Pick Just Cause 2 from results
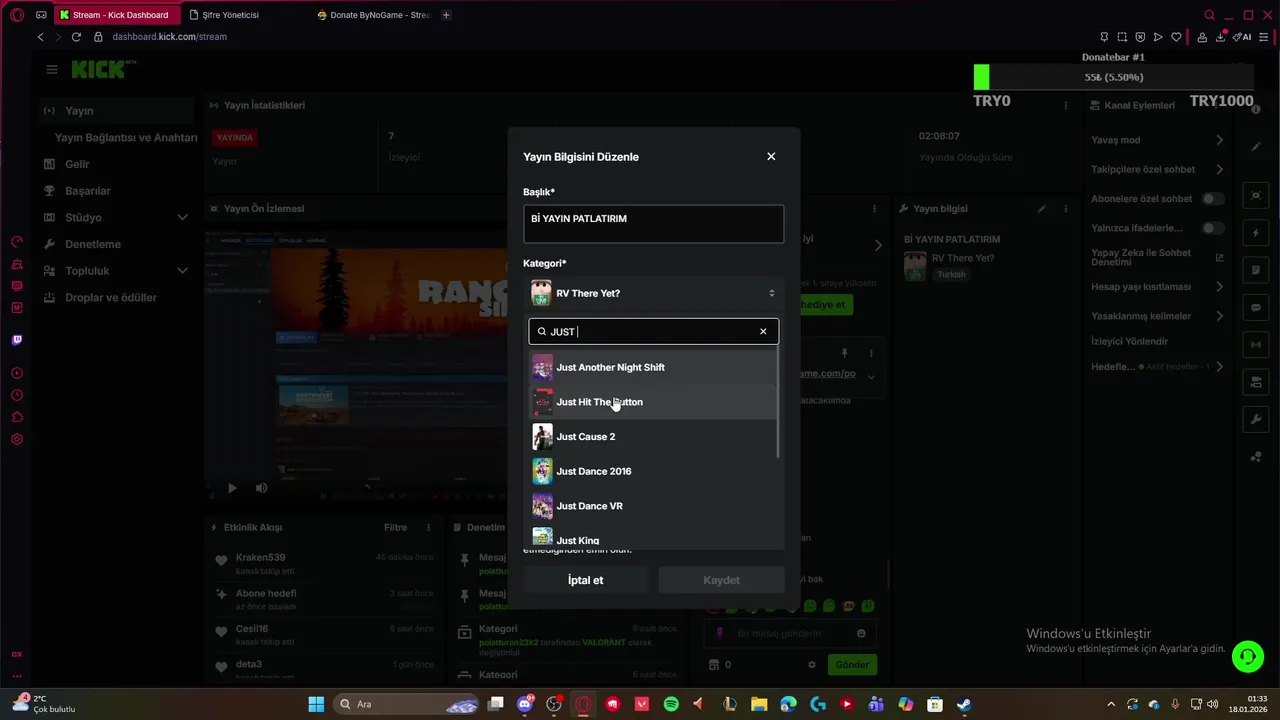 [x=653, y=437]
